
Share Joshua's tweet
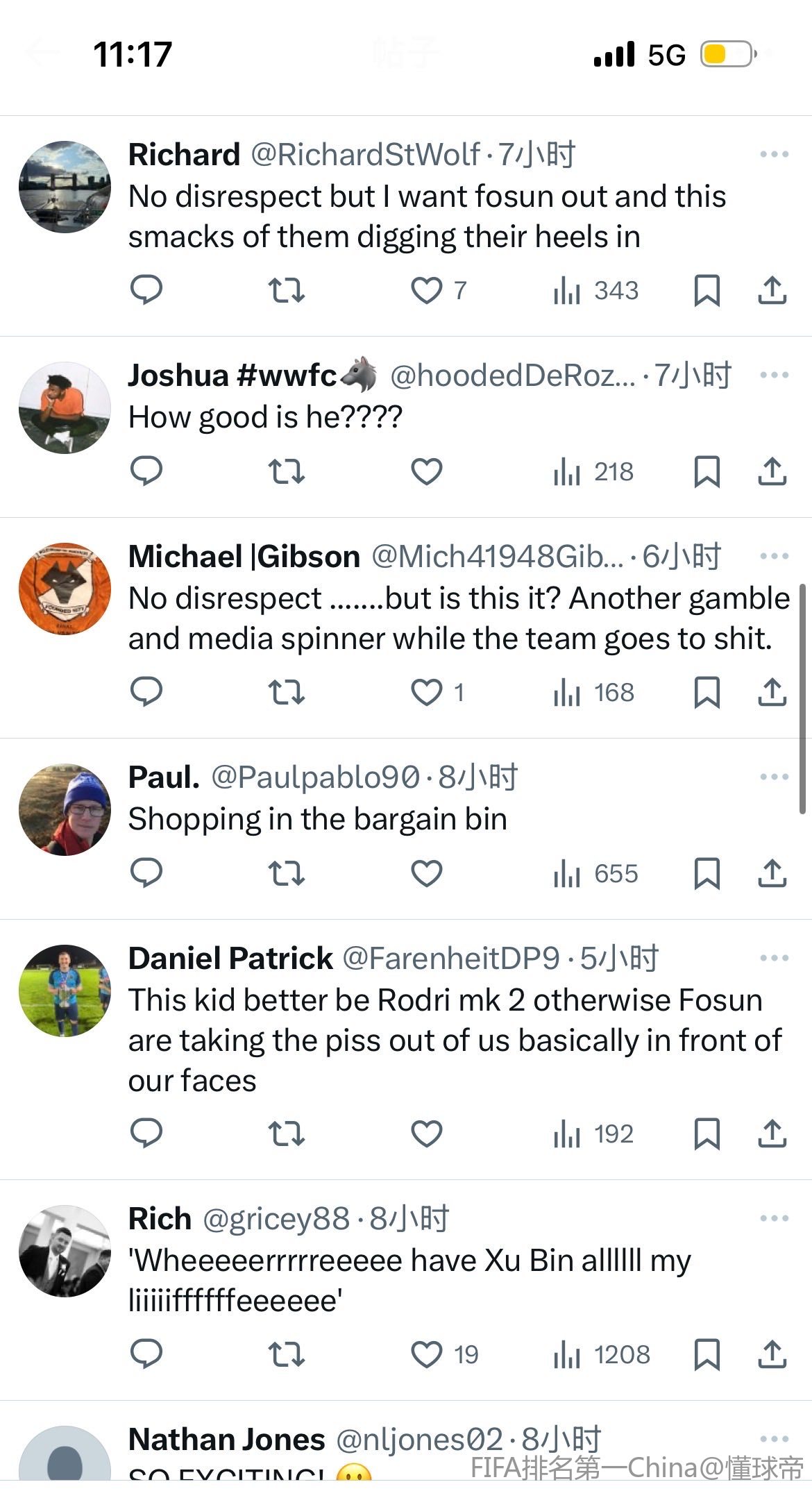pyautogui.click(x=772, y=471)
